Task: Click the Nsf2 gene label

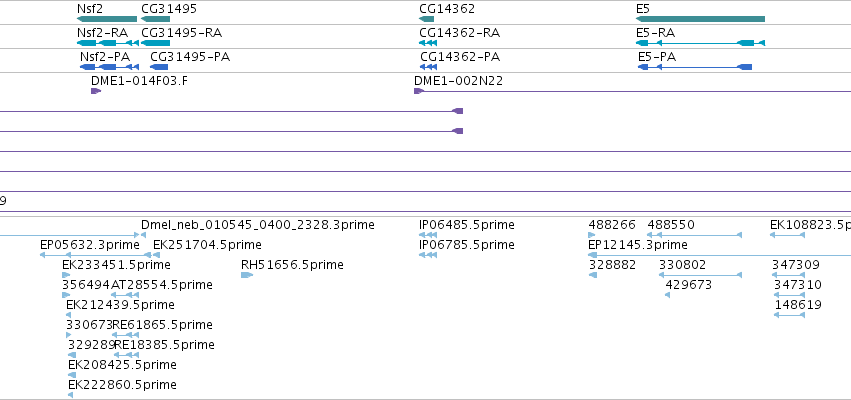Action: pos(90,9)
